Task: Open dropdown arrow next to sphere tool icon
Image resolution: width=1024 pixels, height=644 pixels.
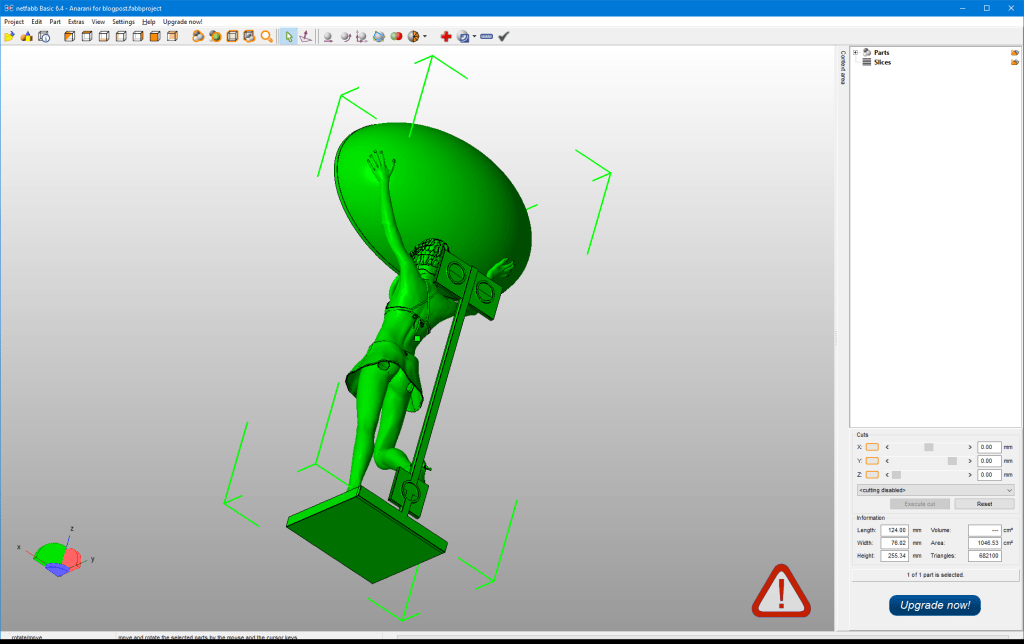Action: (425, 36)
